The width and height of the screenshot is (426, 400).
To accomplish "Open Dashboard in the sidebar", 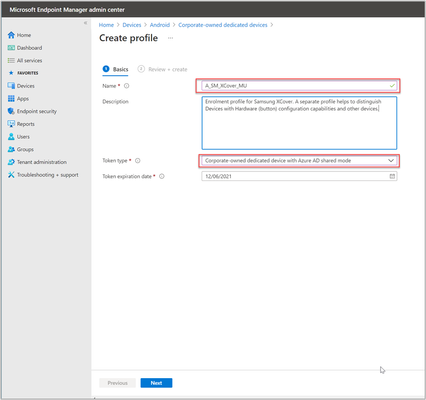I will (x=25, y=48).
